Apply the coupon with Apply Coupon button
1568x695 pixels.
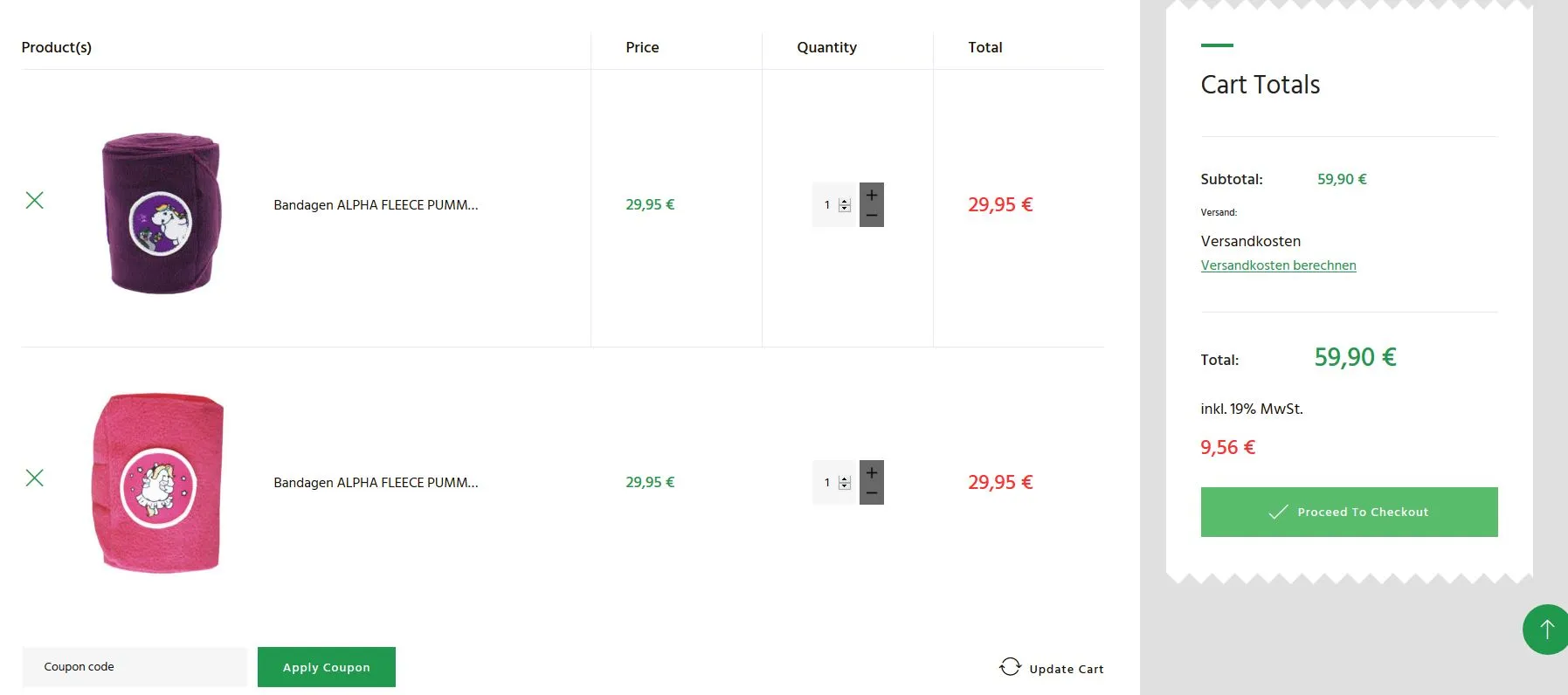[x=327, y=667]
